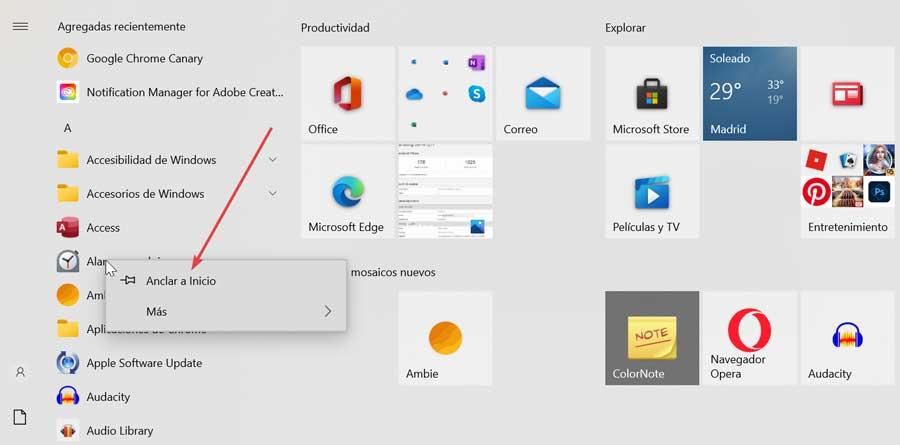Open the solitaire cards icon in Entretenimiento
This screenshot has height=445, width=900.
point(847,160)
